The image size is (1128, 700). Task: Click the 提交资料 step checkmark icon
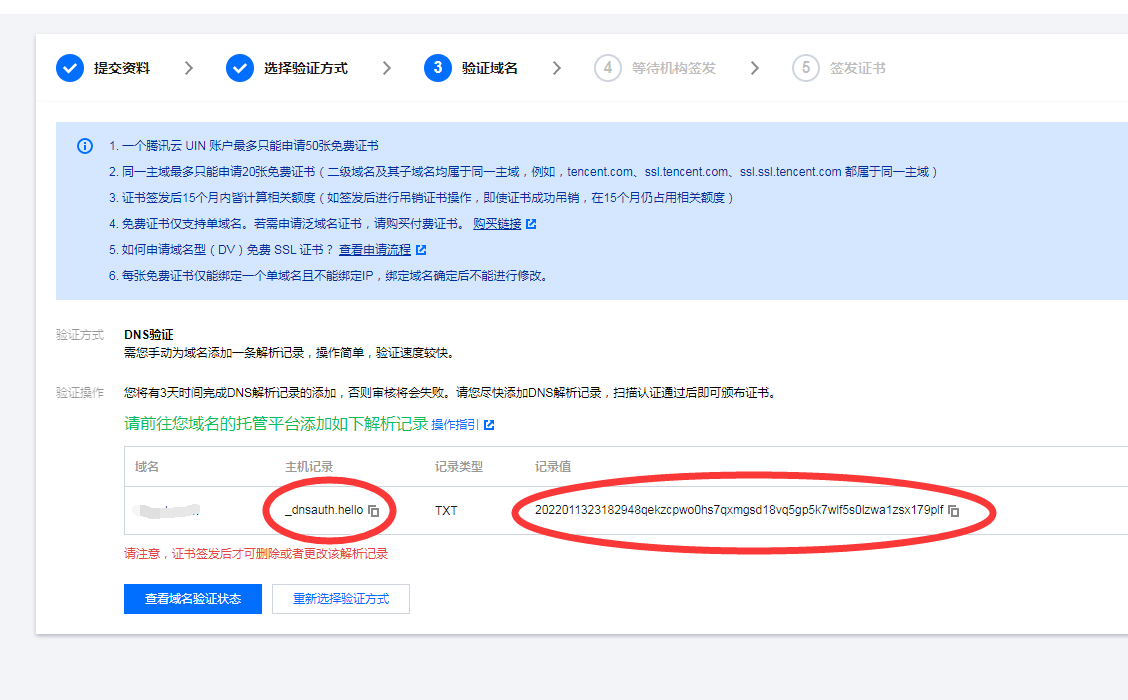(70, 68)
